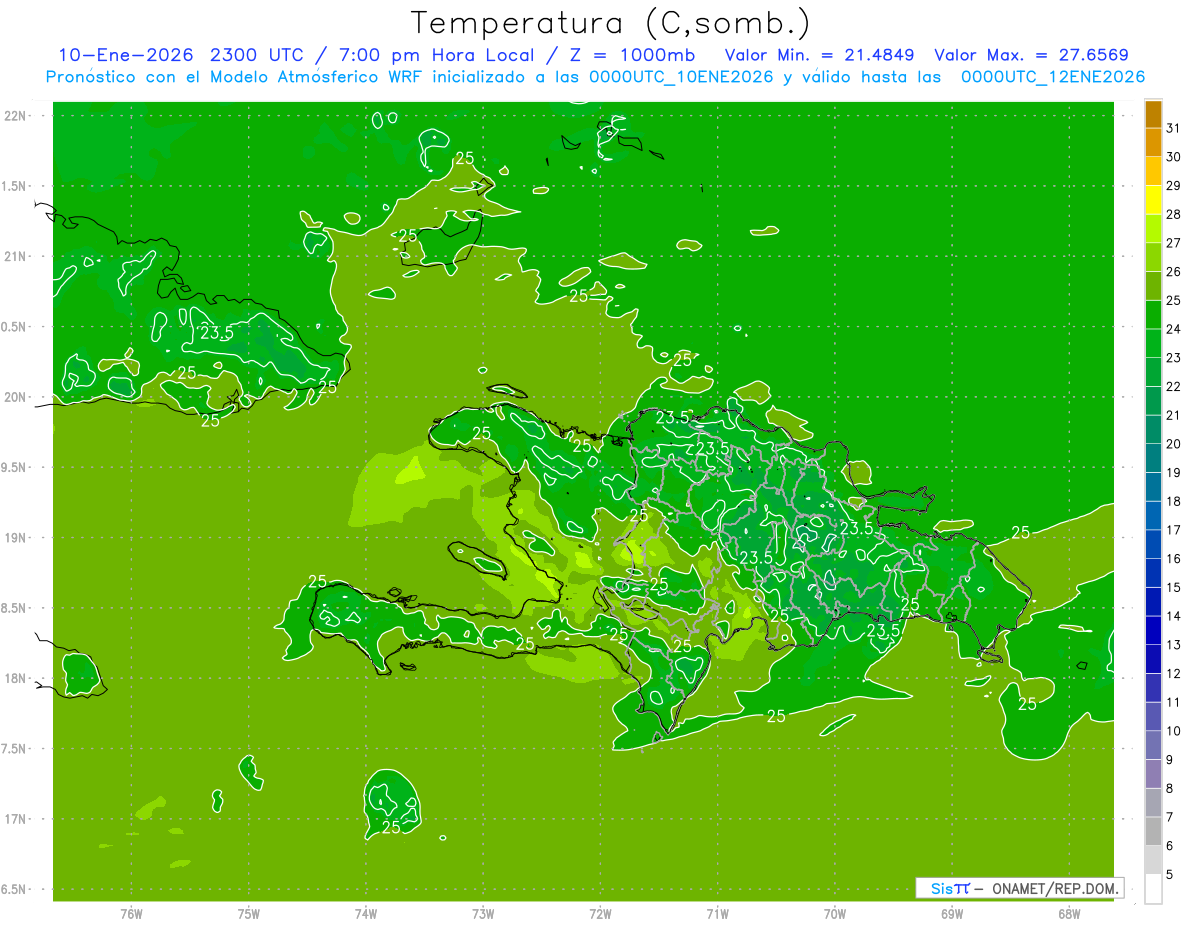Click the "Valor Min. = 21.4849" value

(x=819, y=55)
